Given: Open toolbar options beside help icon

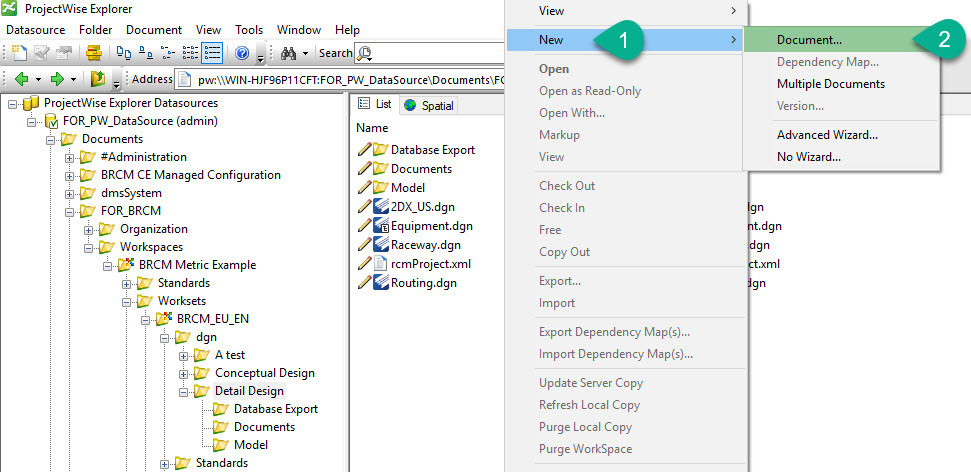Looking at the screenshot, I should (261, 58).
